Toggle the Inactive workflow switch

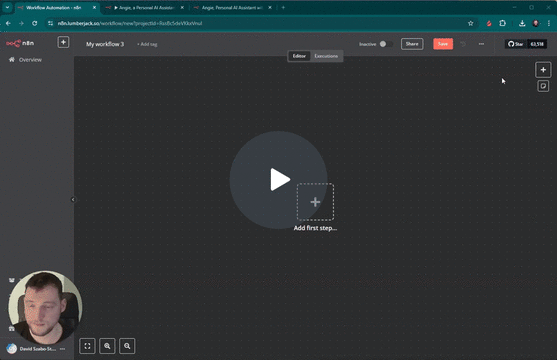386,44
